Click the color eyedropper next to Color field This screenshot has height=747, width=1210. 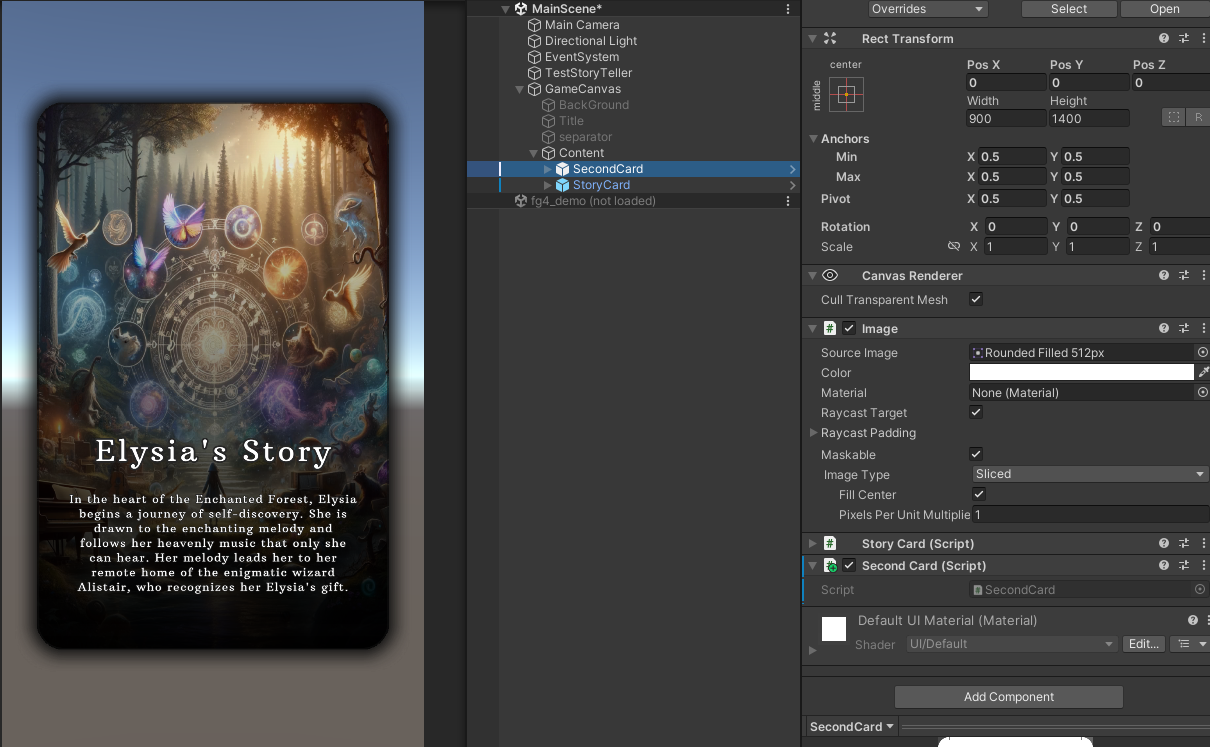1203,373
